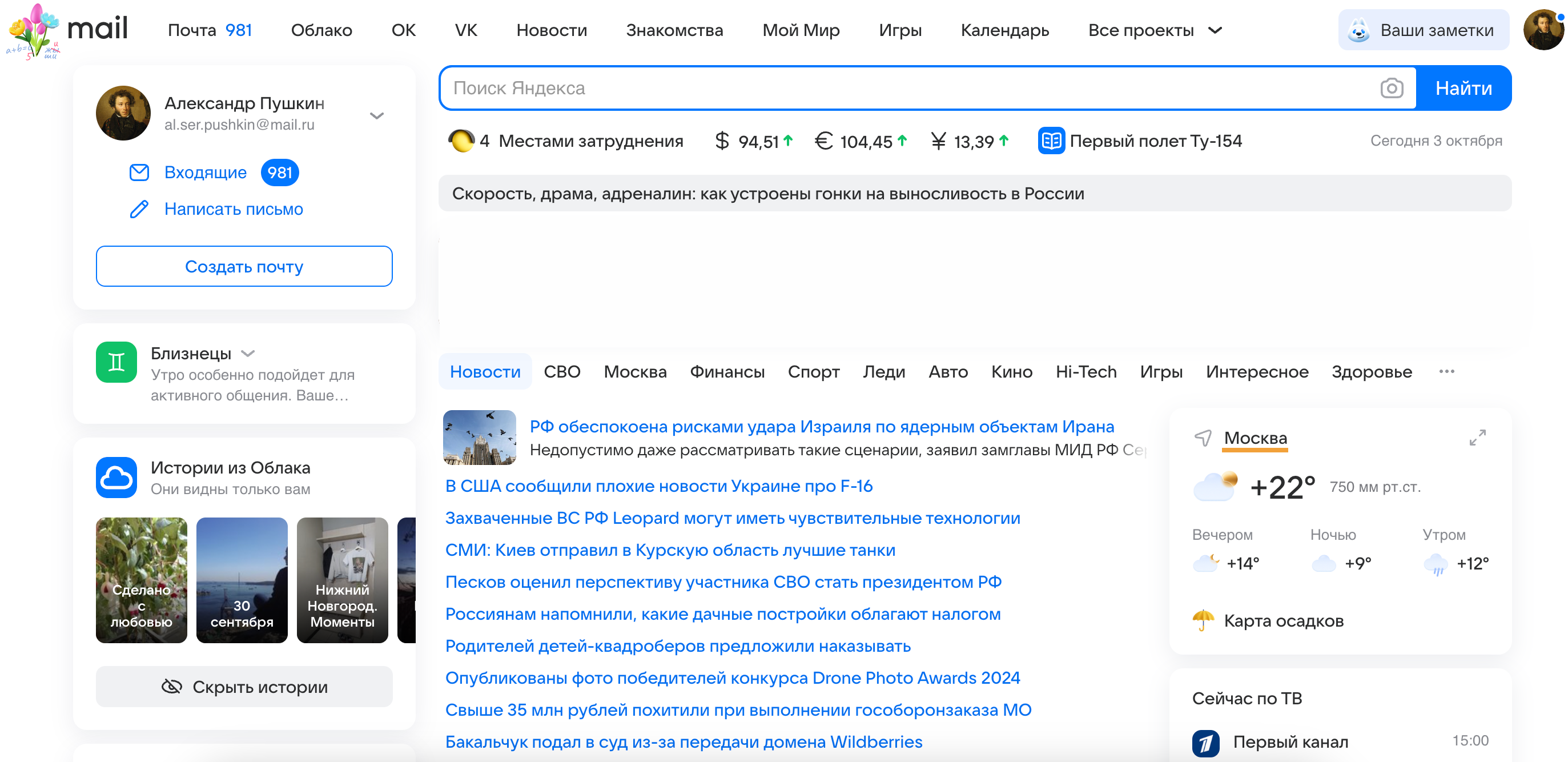Click the book icon near Первый полет Ту-154
The height and width of the screenshot is (762, 1568).
[x=1051, y=141]
